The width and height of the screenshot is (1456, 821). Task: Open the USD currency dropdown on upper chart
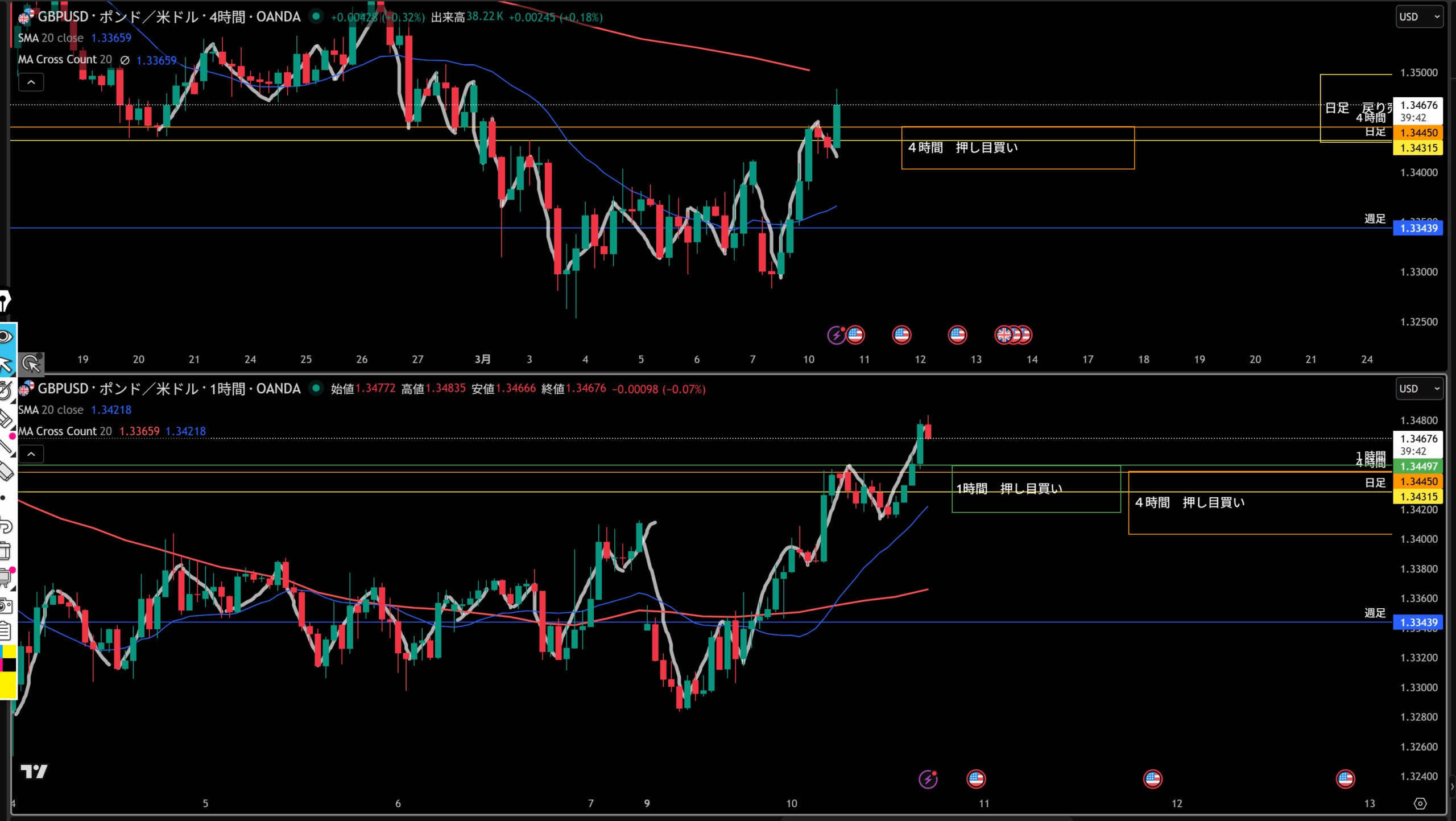[1420, 17]
